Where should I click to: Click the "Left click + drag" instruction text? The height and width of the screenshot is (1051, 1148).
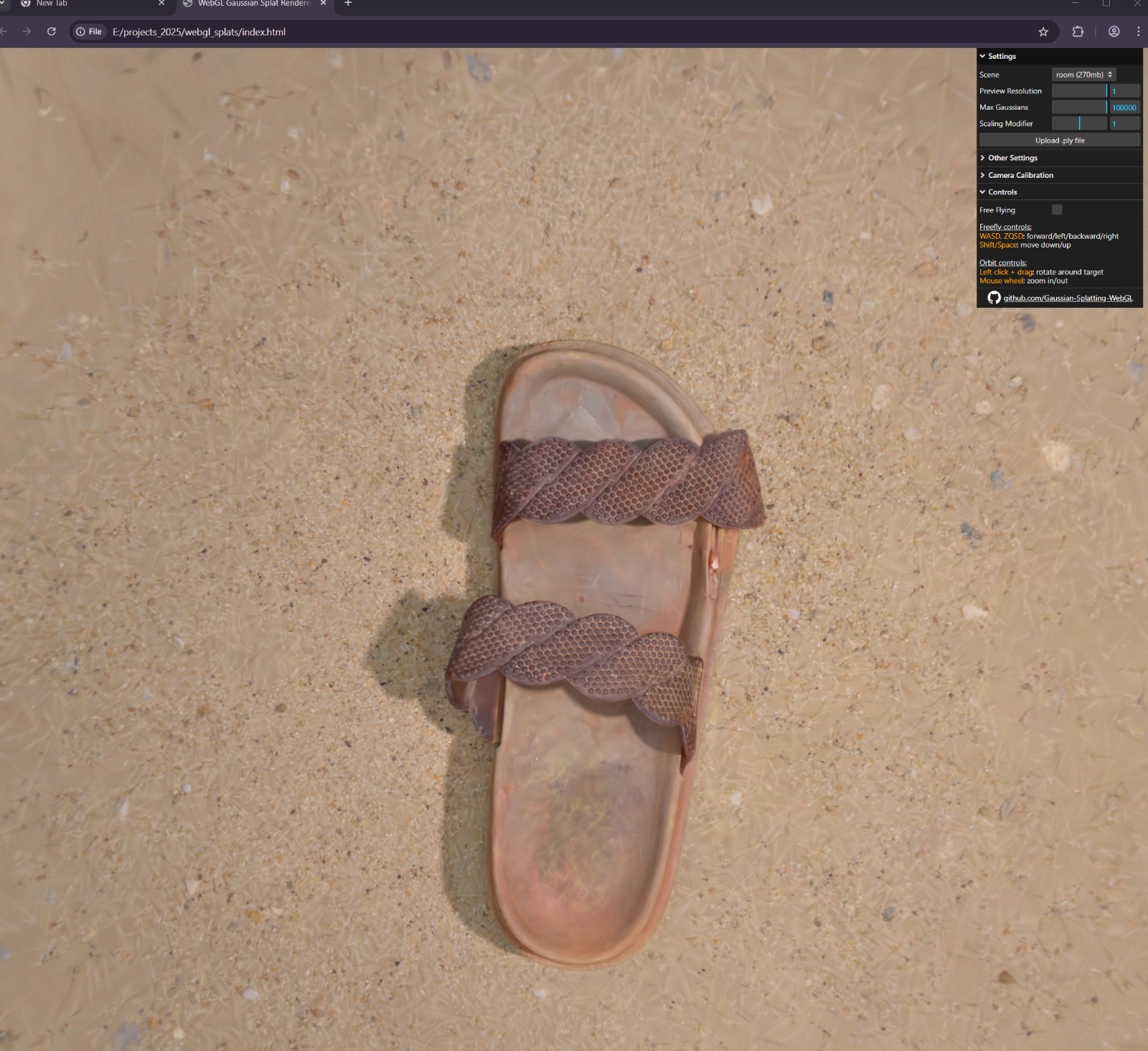(x=1041, y=272)
